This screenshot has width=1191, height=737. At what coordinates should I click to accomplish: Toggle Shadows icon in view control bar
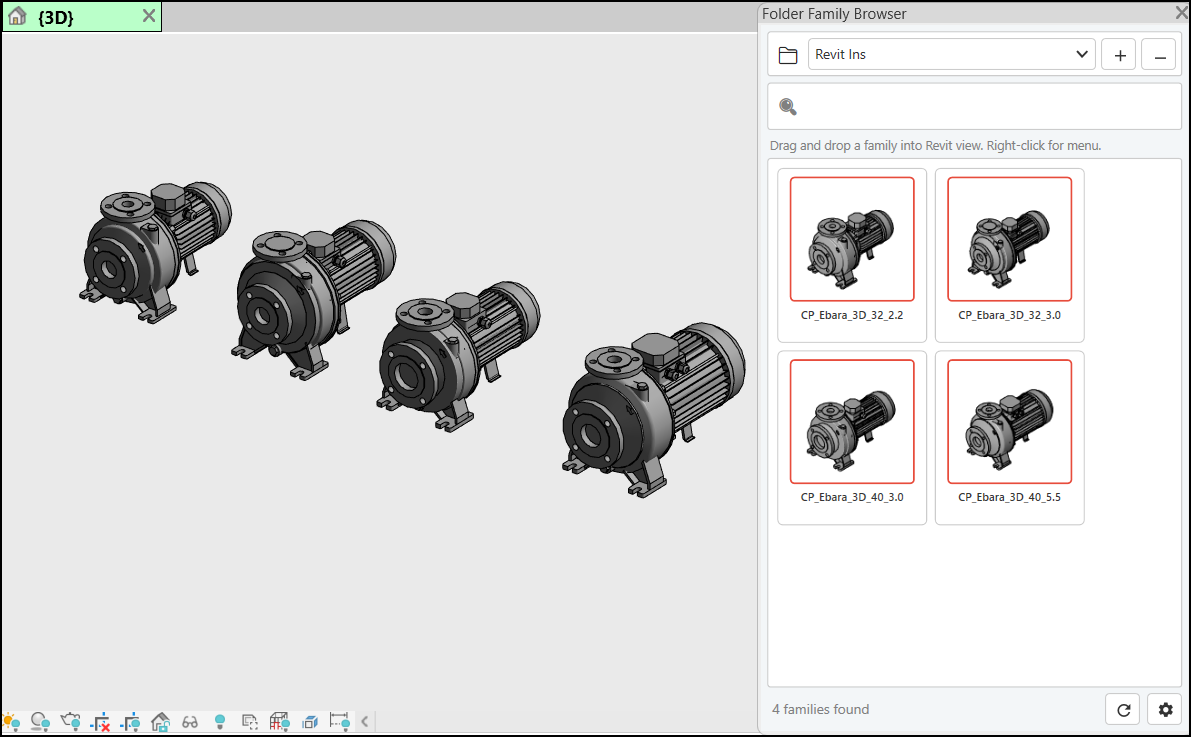pos(40,721)
